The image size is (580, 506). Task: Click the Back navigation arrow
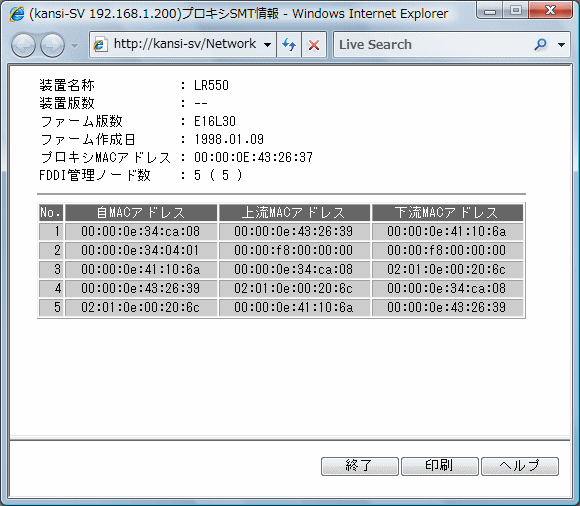(23, 45)
